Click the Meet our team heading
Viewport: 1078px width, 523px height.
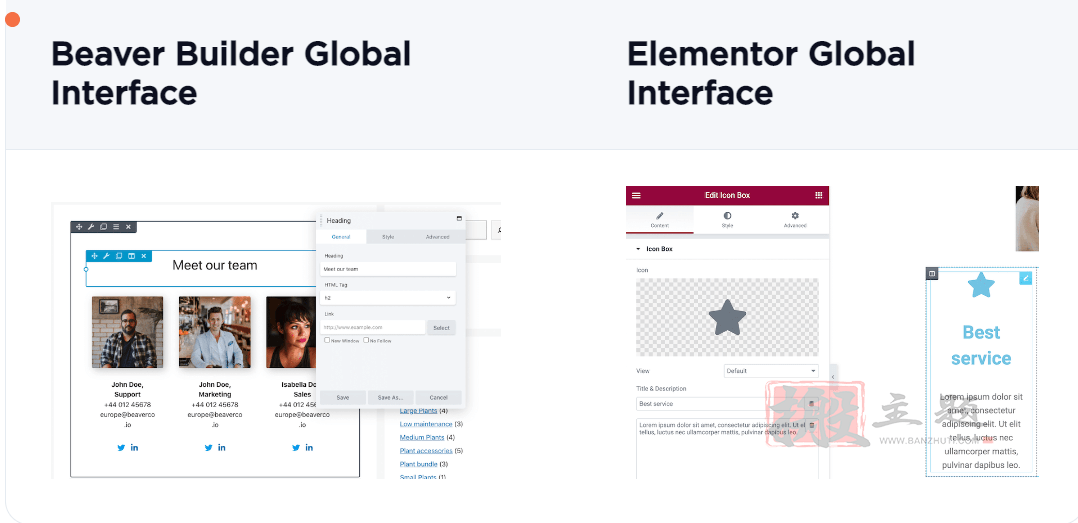coord(214,265)
